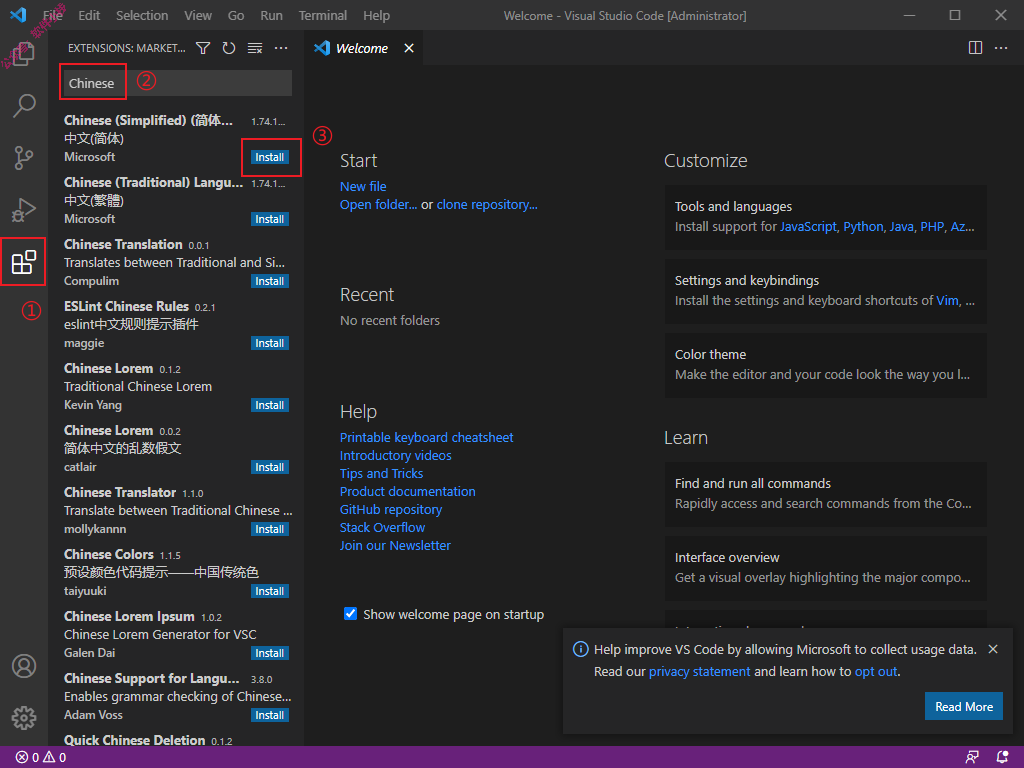Select the Welcome editor tab
The width and height of the screenshot is (1024, 768).
[363, 48]
